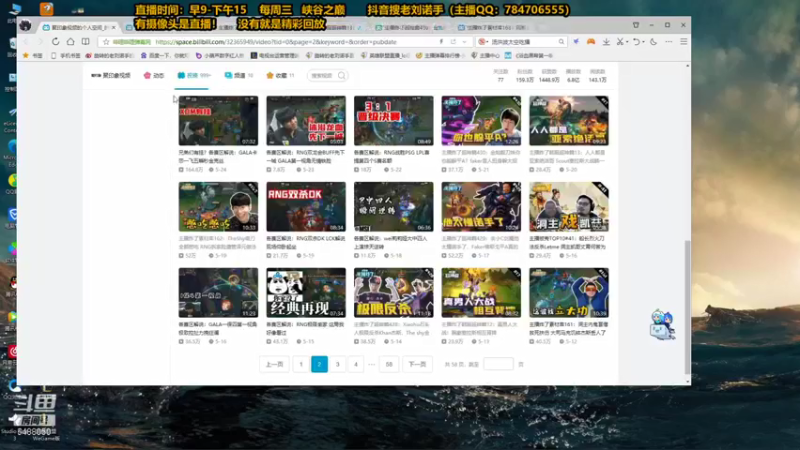The width and height of the screenshot is (800, 450).
Task: Click current page 2 button
Action: click(319, 364)
